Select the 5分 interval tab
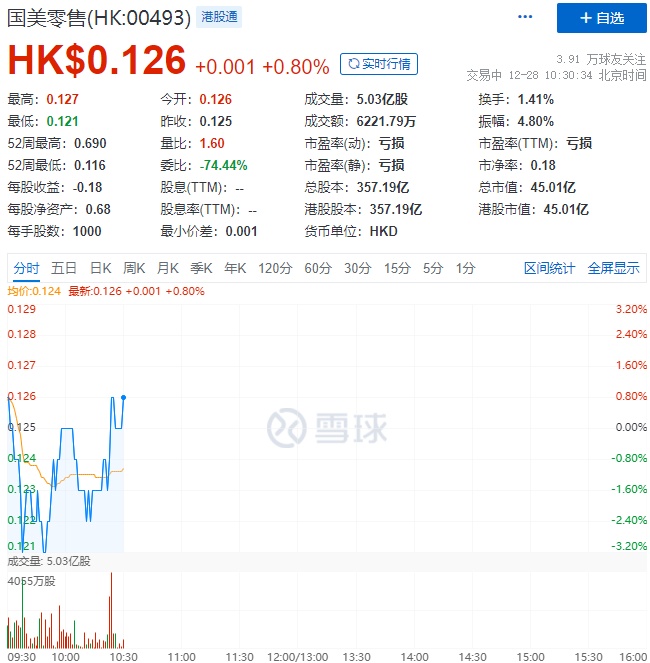Screen dimensions: 650x663 pos(433,268)
